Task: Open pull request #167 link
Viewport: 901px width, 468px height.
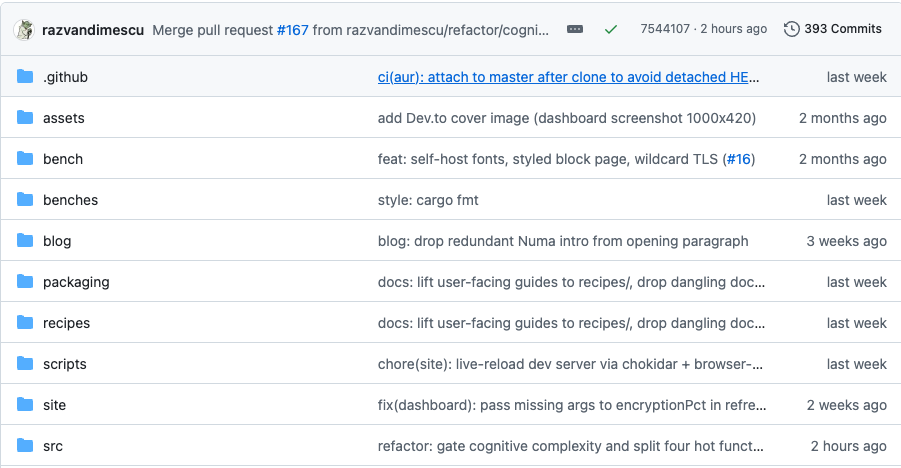Action: coord(292,30)
